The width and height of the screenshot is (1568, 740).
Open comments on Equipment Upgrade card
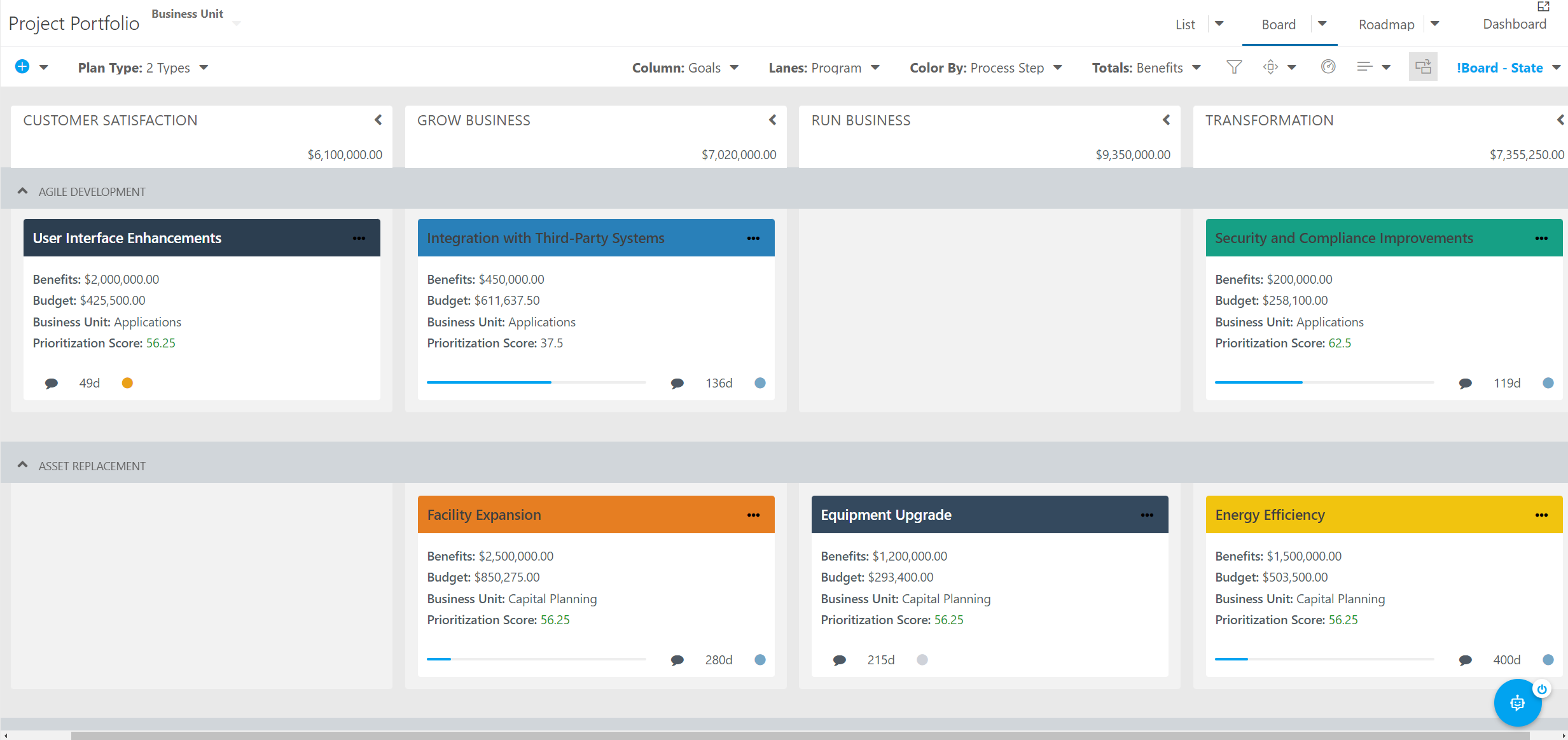(x=840, y=660)
